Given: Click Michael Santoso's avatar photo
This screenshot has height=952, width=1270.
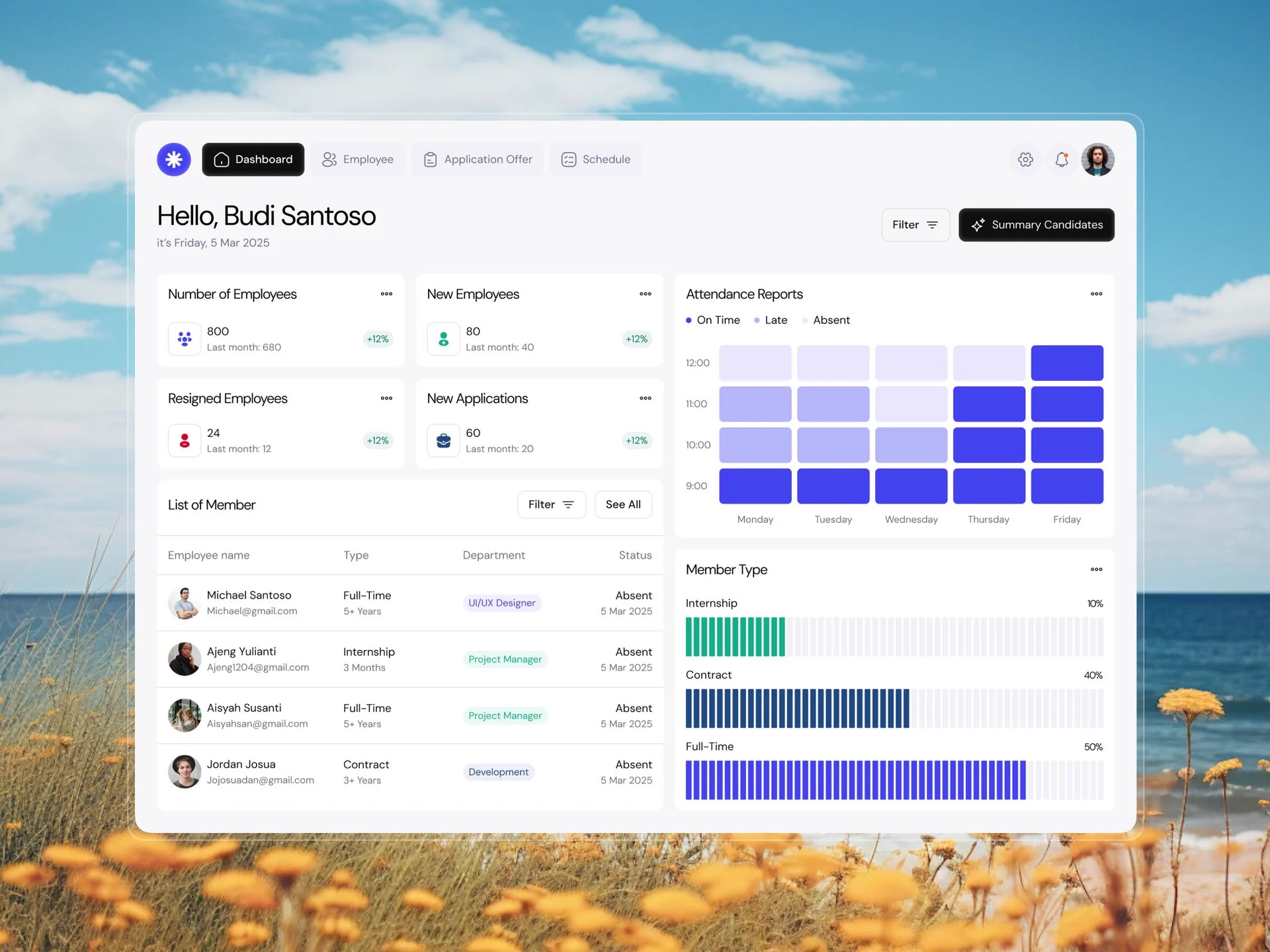Looking at the screenshot, I should (185, 603).
